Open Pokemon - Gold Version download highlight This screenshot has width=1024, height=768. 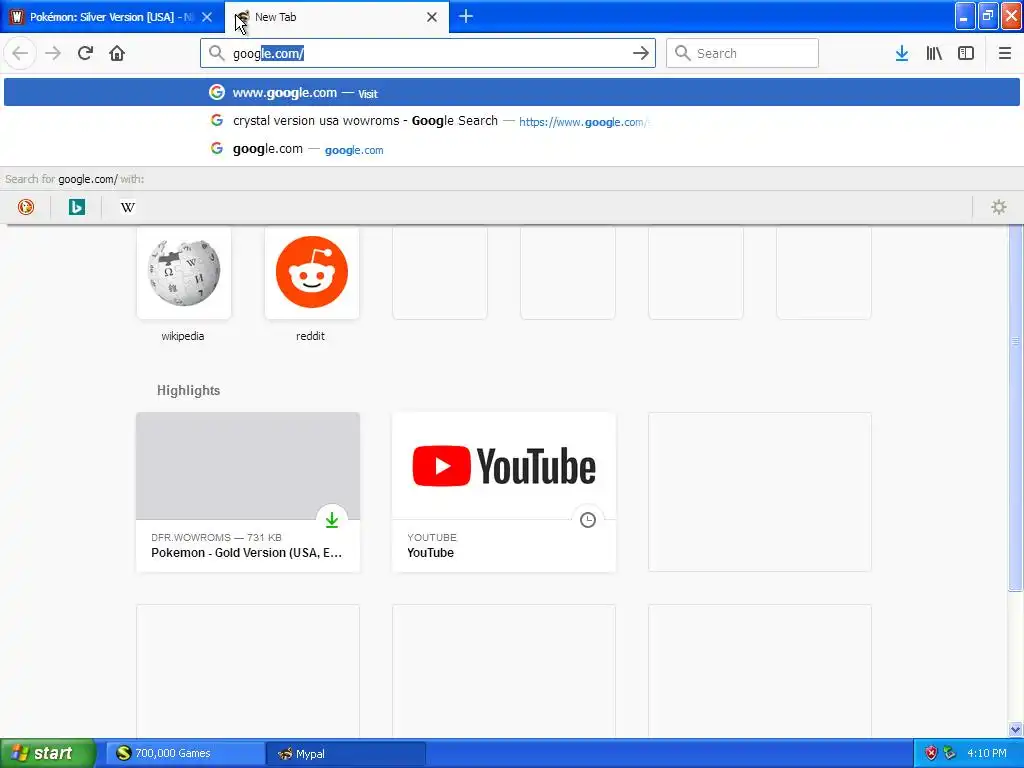coord(248,492)
